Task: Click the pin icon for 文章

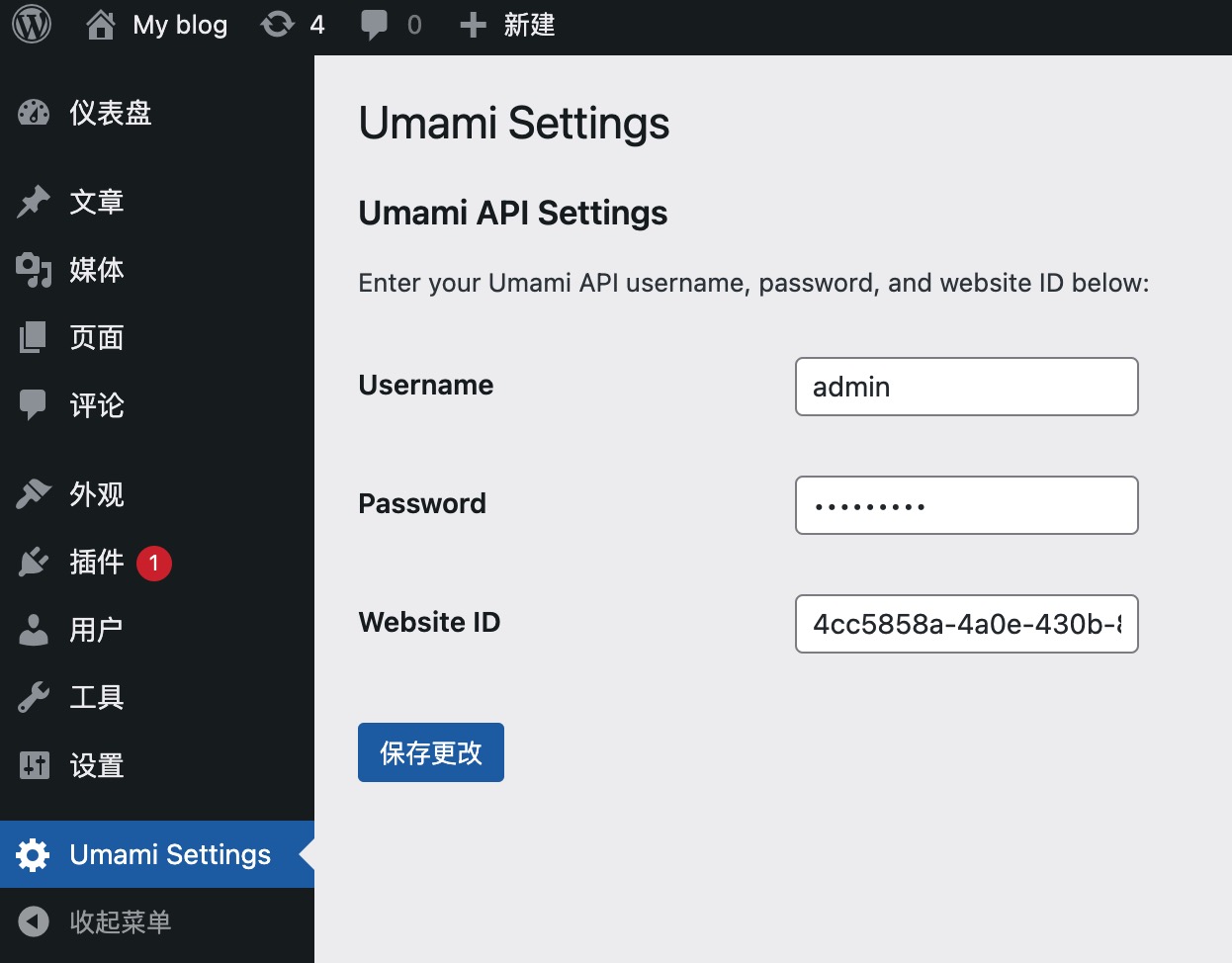Action: [x=34, y=202]
